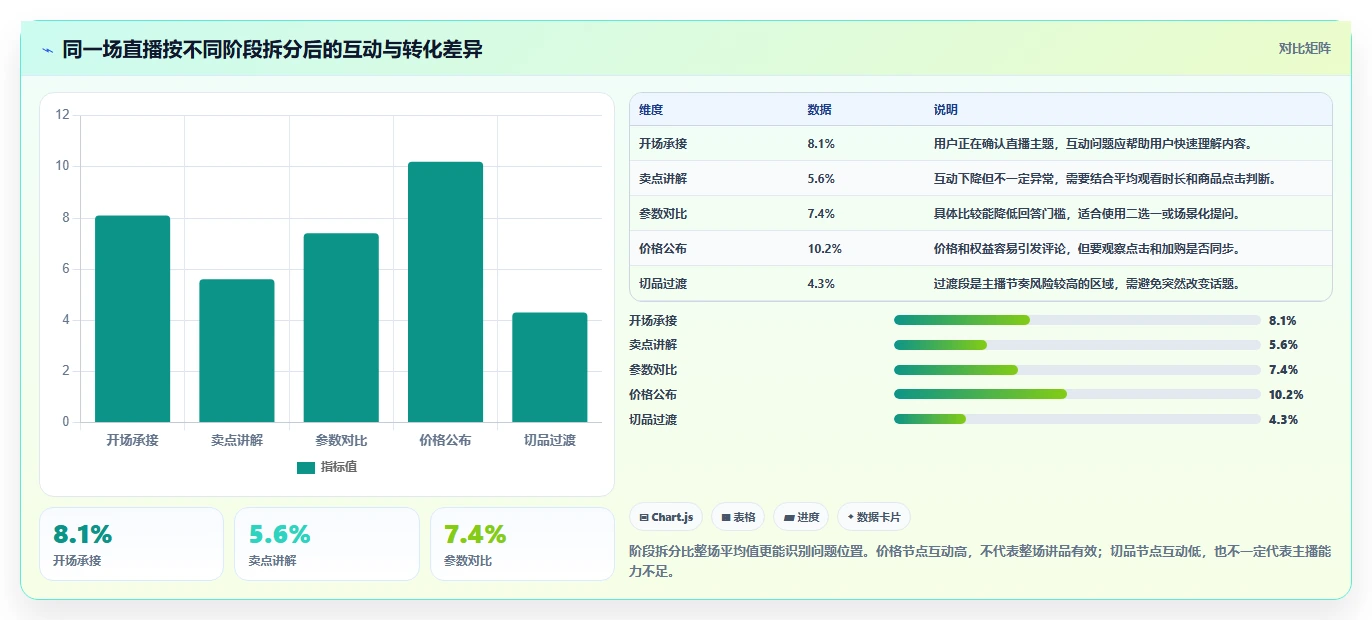The height and width of the screenshot is (620, 1372).
Task: Click the lightning icon beside the title
Action: (48, 50)
